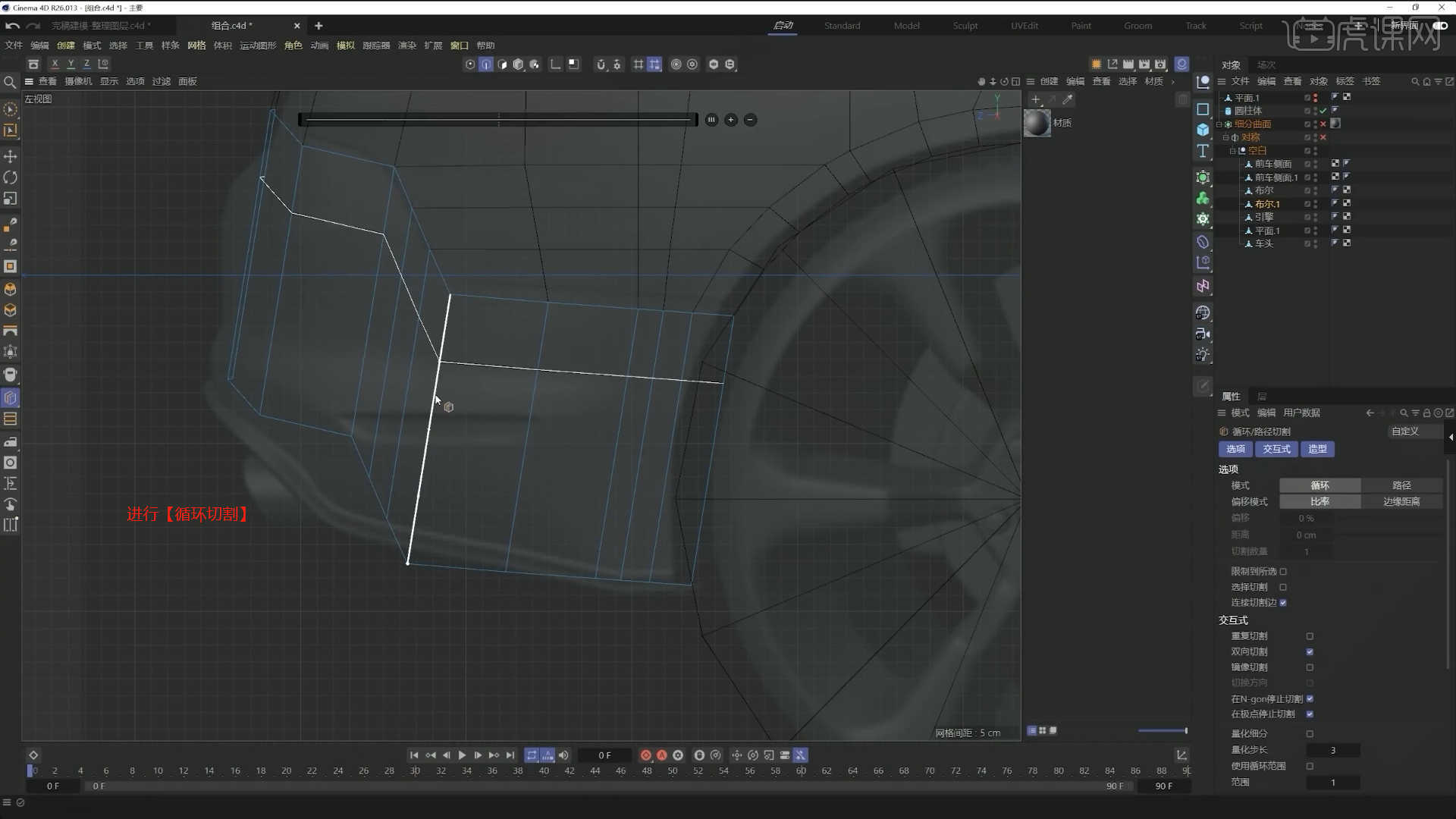Jump to the end of animation

[510, 755]
